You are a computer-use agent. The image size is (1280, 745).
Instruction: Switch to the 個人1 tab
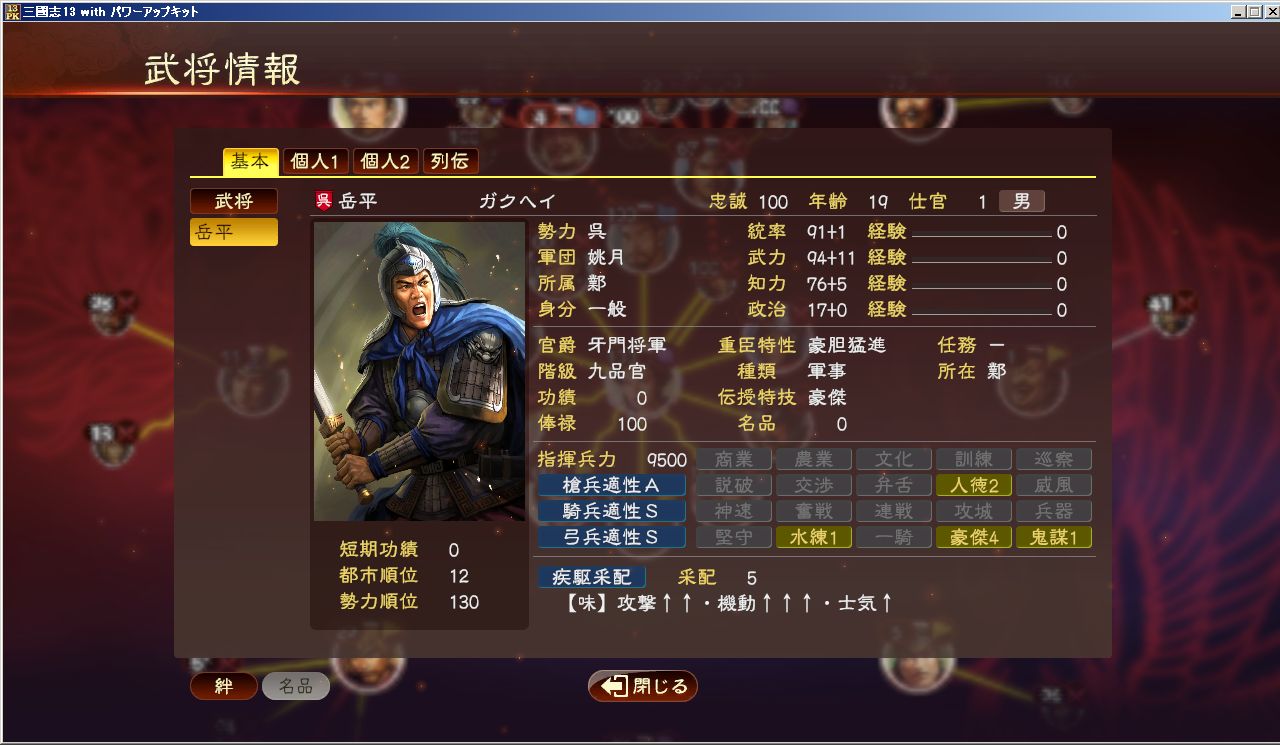315,161
